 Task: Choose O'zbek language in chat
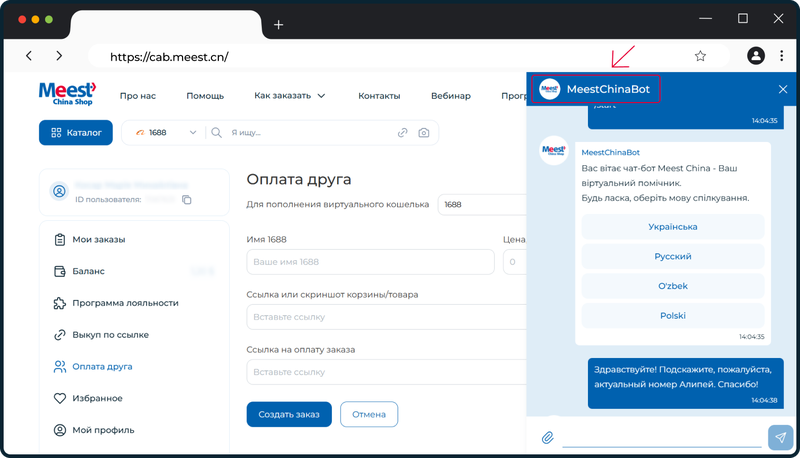(672, 286)
